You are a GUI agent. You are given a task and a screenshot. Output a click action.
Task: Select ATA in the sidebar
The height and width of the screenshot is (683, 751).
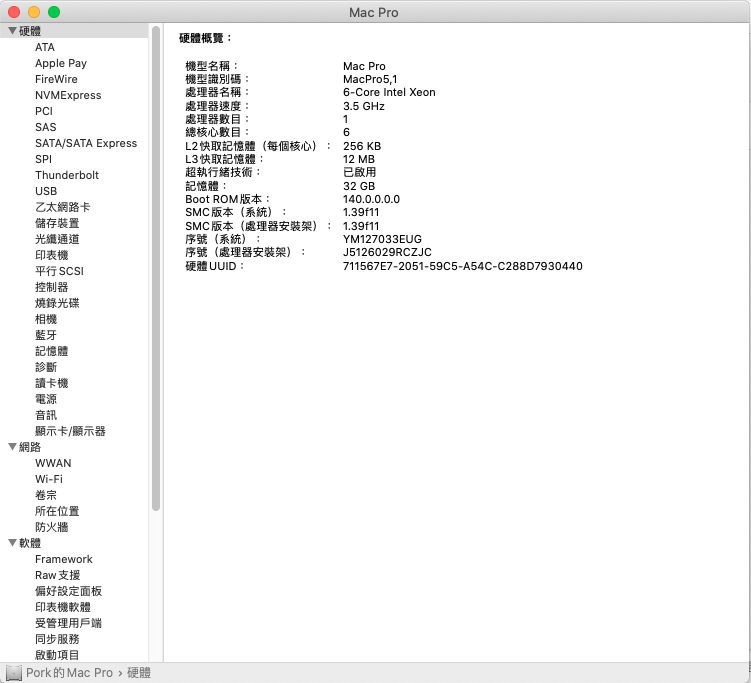[x=45, y=47]
